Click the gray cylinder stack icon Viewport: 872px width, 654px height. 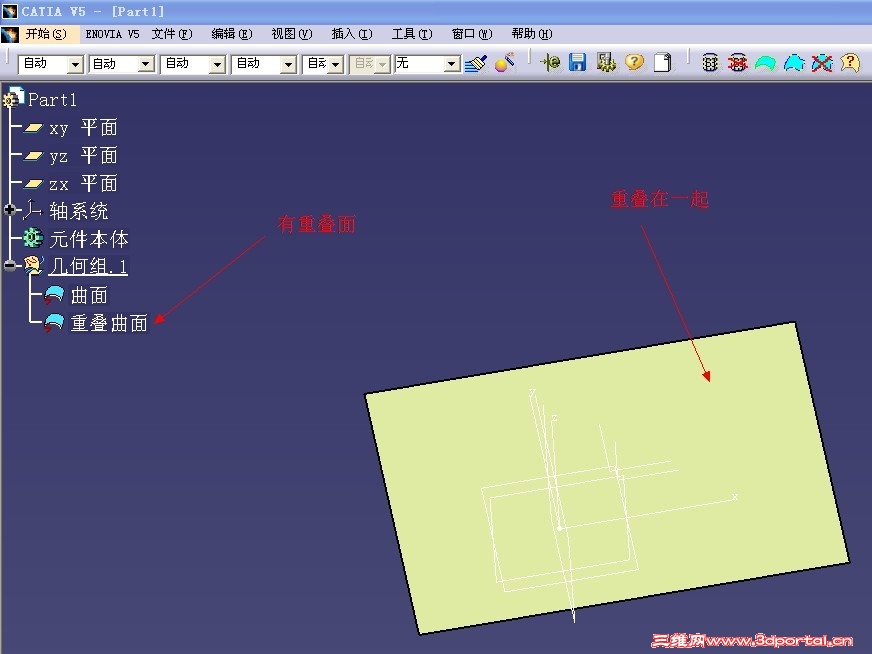[x=710, y=63]
